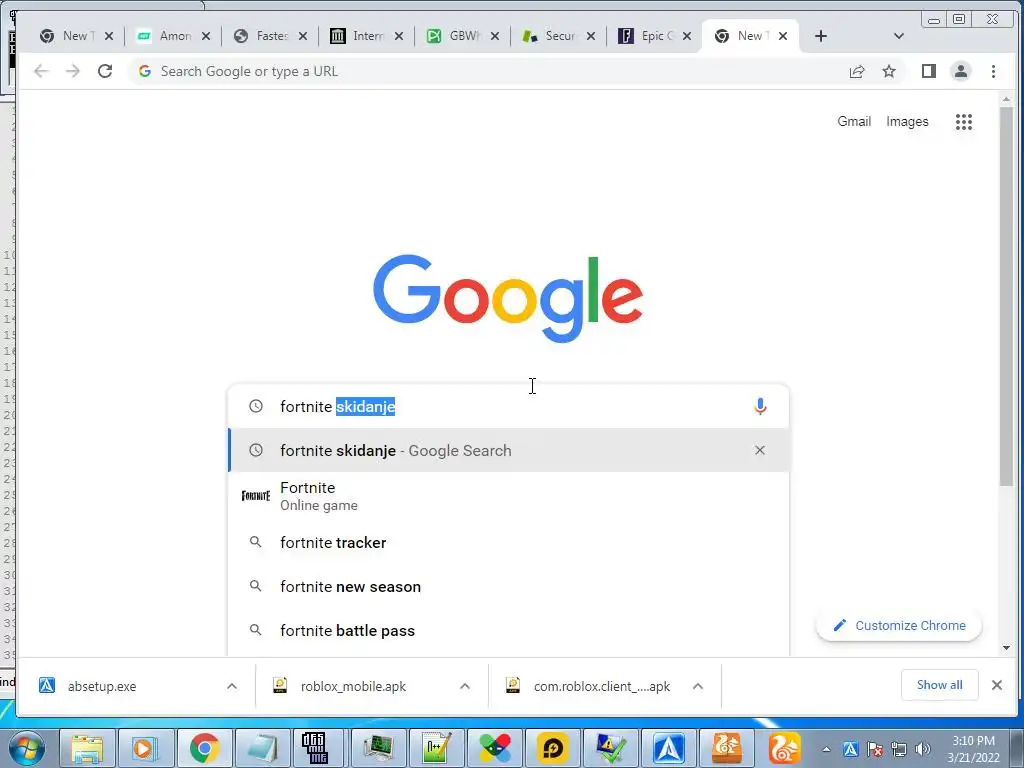The width and height of the screenshot is (1024, 768).
Task: Click the Customize Chrome button
Action: (x=899, y=626)
